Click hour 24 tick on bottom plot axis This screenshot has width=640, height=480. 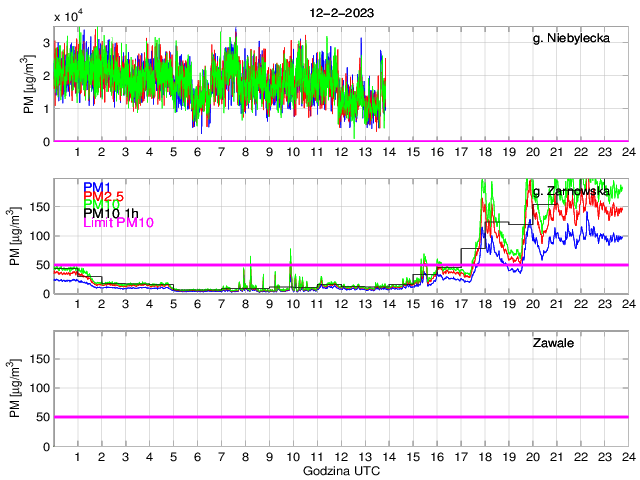627,457
